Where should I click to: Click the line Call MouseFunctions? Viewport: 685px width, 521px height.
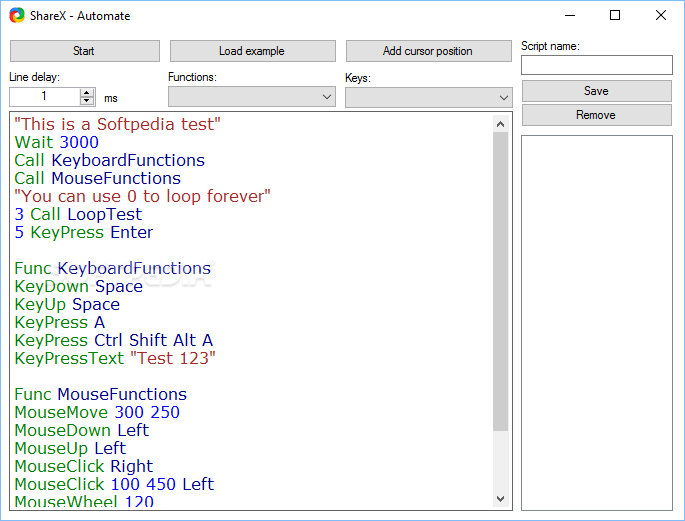click(x=97, y=178)
